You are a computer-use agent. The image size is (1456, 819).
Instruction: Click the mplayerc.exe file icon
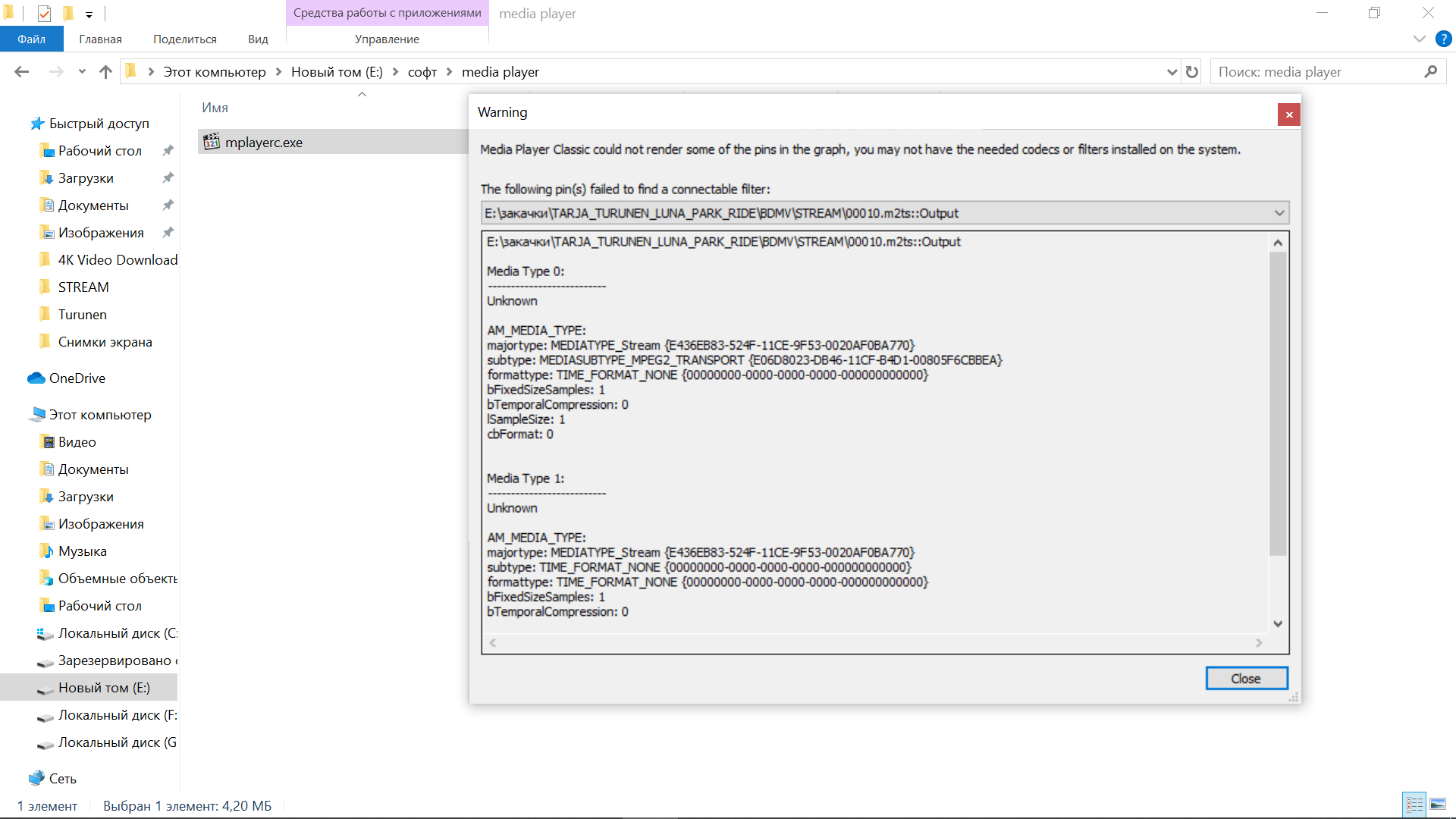pyautogui.click(x=212, y=142)
